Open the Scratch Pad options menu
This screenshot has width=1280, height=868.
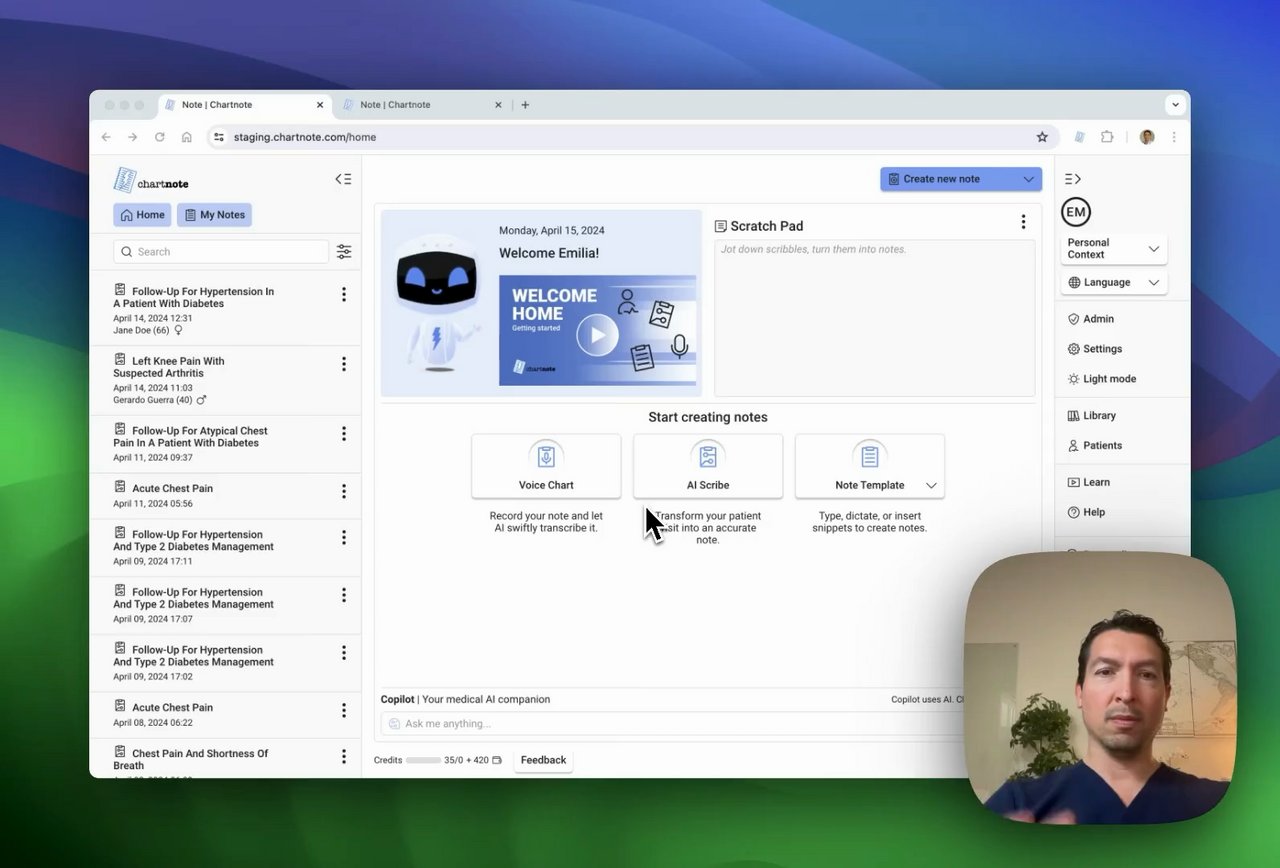(x=1023, y=222)
